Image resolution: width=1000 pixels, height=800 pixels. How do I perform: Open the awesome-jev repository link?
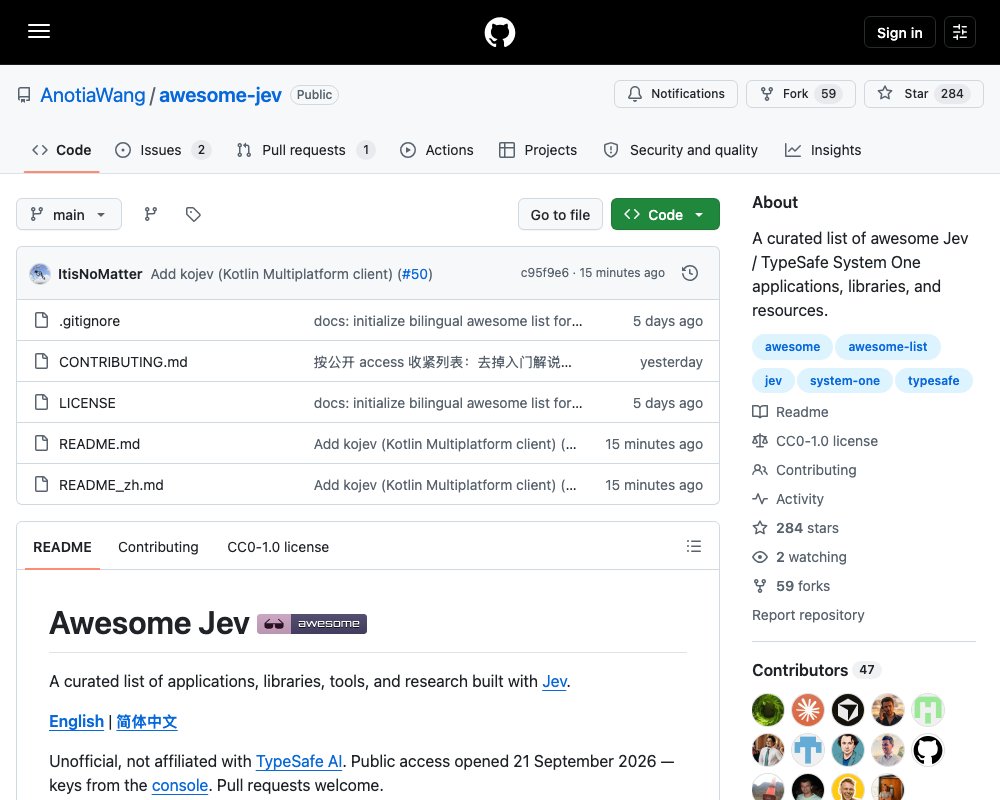[x=220, y=95]
